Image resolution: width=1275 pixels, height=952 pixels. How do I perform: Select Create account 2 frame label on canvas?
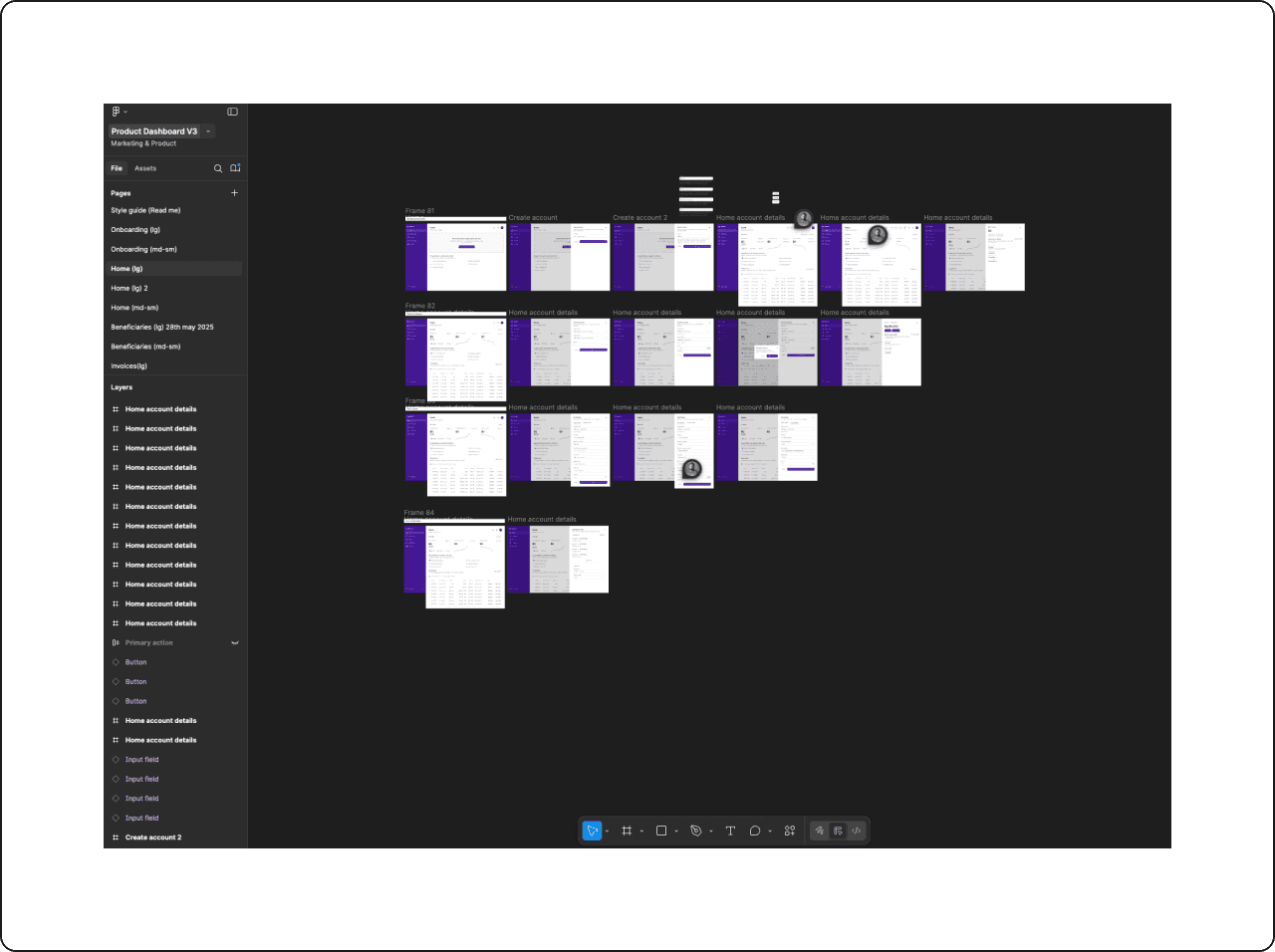[640, 218]
